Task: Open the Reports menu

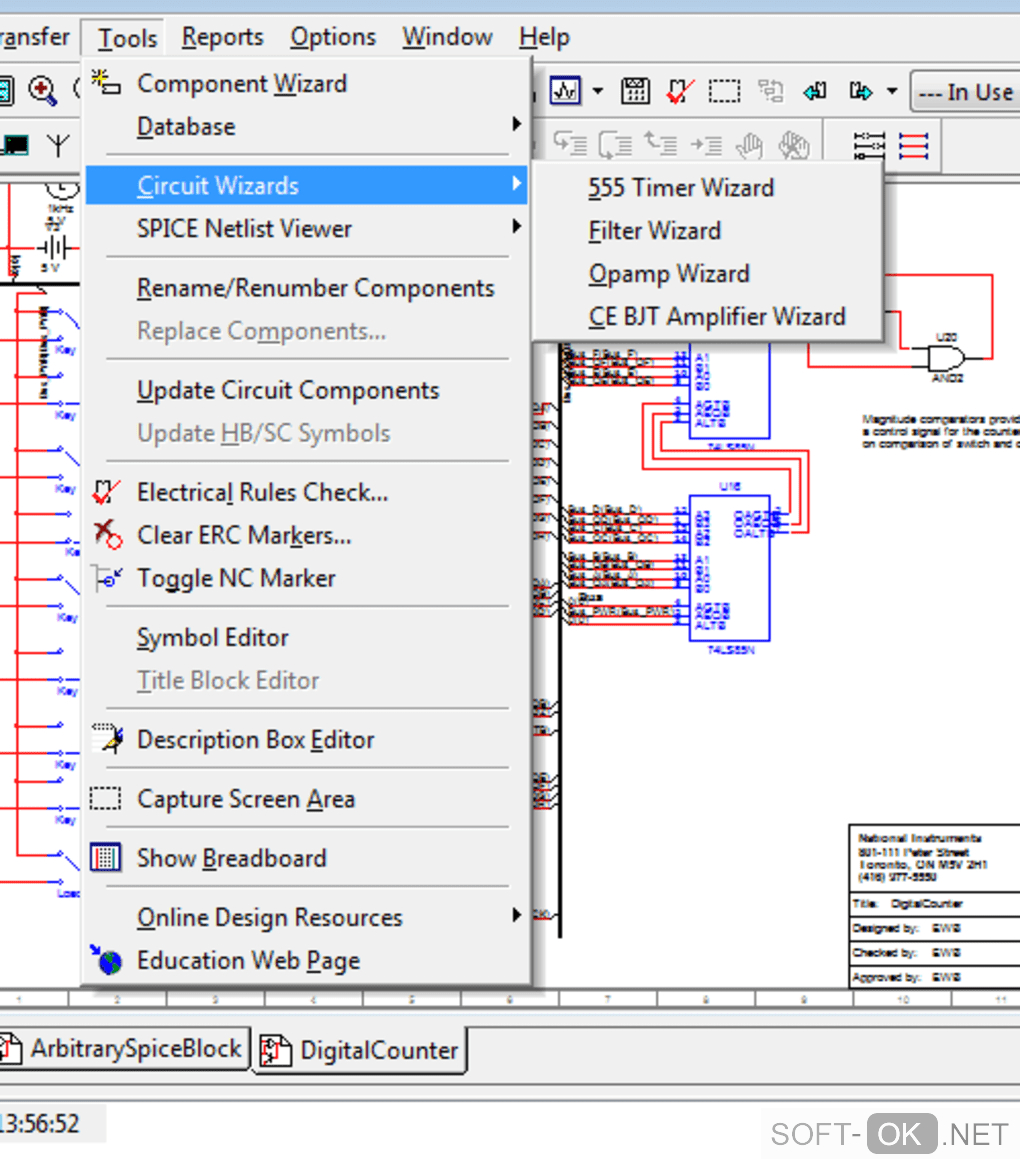Action: (222, 38)
